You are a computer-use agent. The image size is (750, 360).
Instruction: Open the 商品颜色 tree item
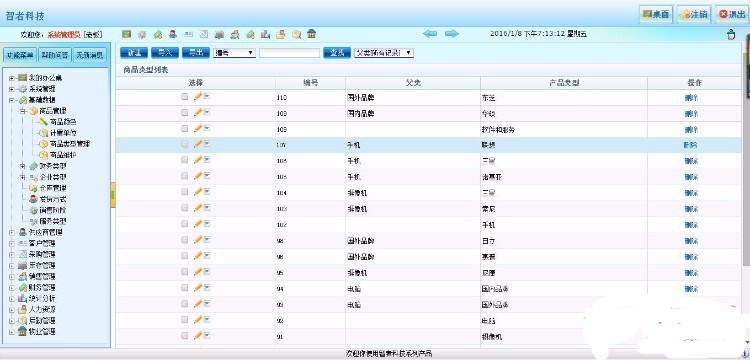(x=63, y=122)
